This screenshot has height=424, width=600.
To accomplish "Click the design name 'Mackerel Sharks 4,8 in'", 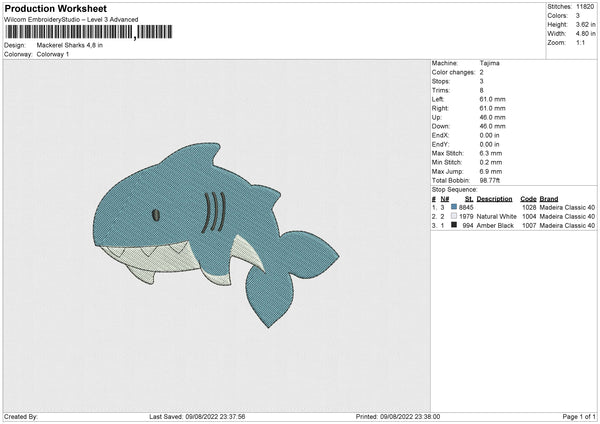I will pyautogui.click(x=70, y=45).
